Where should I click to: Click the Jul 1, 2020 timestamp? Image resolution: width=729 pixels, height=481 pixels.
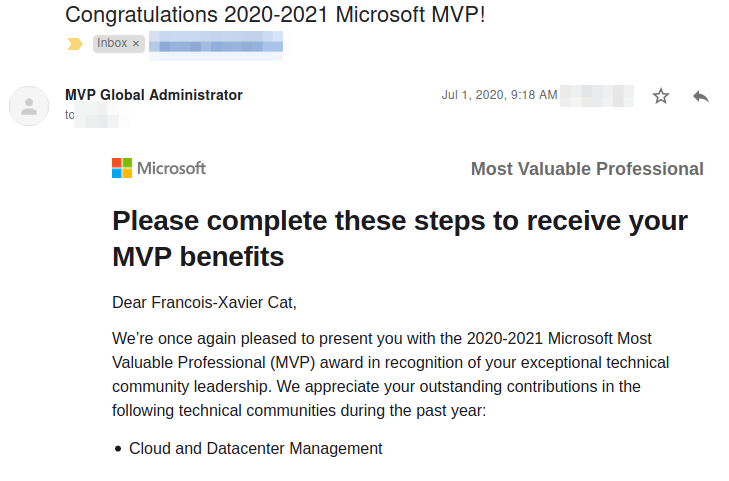point(499,95)
